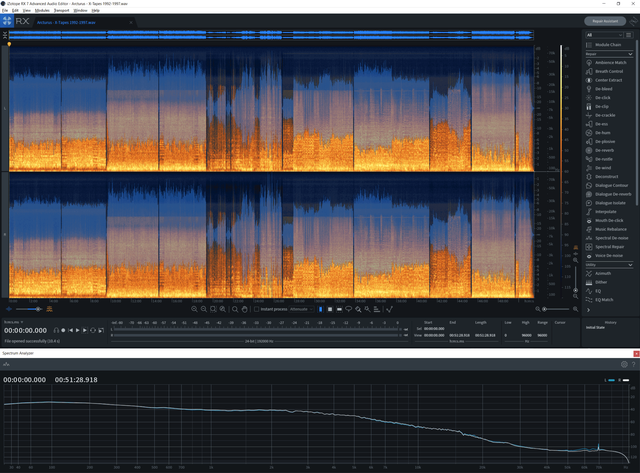The height and width of the screenshot is (473, 640).
Task: Open the Ambience Match module
Action: (606, 62)
